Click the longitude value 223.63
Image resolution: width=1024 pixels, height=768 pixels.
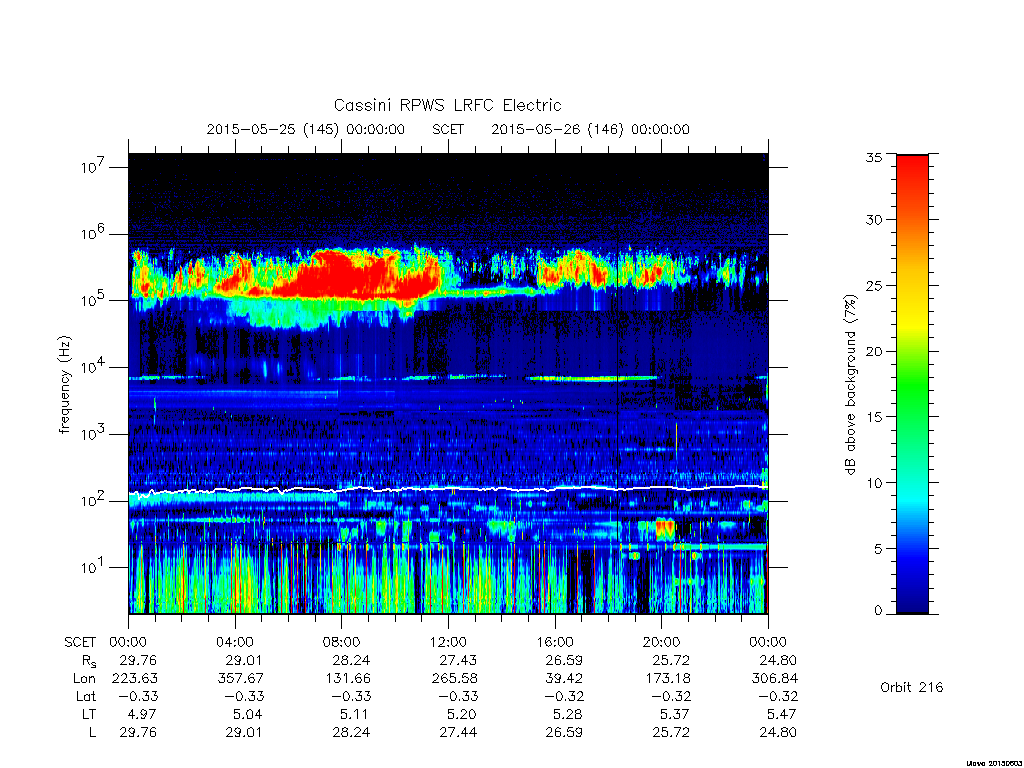pos(135,679)
